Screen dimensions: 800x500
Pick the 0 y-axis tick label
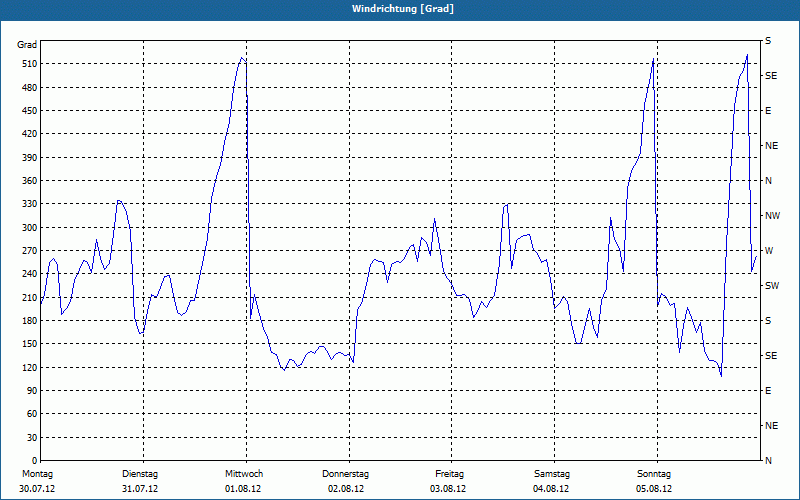pos(35,461)
